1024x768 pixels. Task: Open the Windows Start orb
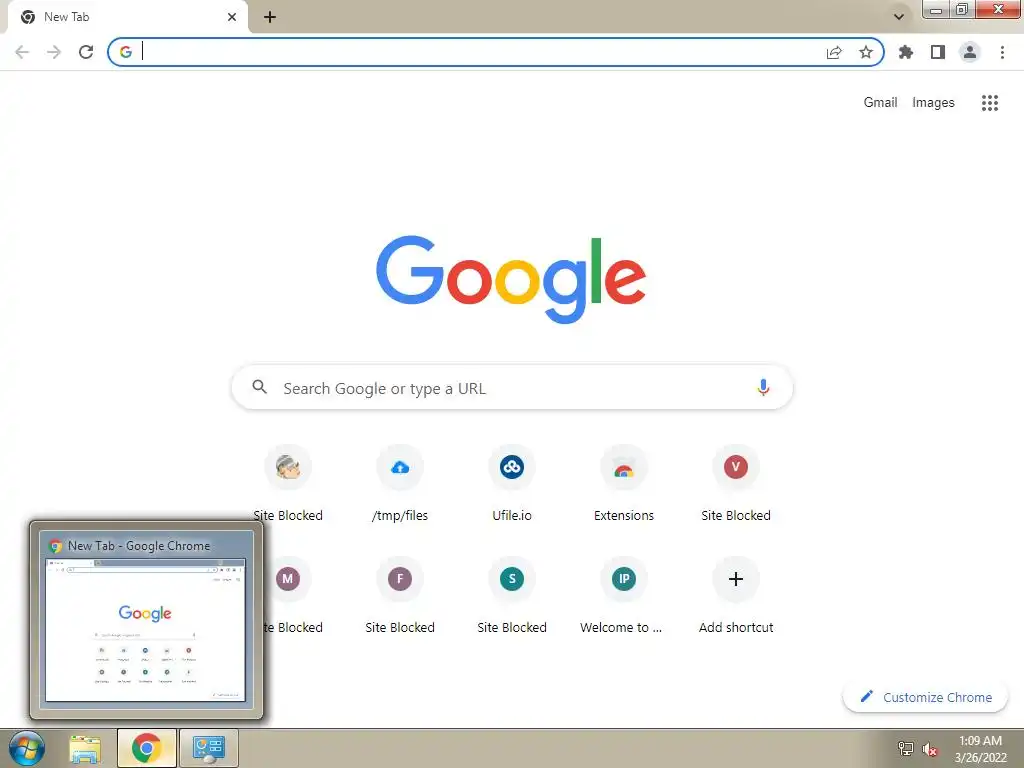click(27, 748)
